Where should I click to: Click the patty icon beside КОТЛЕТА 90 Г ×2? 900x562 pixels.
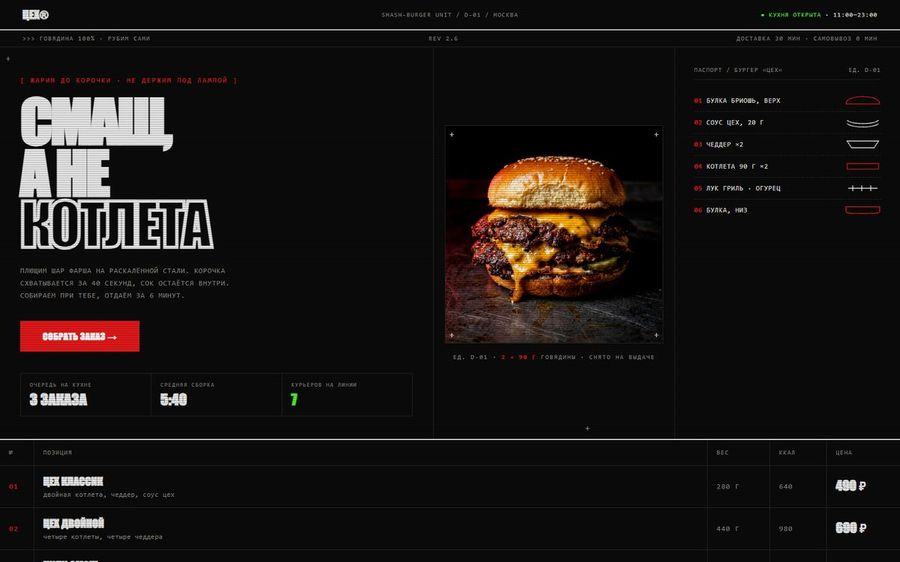(x=862, y=166)
